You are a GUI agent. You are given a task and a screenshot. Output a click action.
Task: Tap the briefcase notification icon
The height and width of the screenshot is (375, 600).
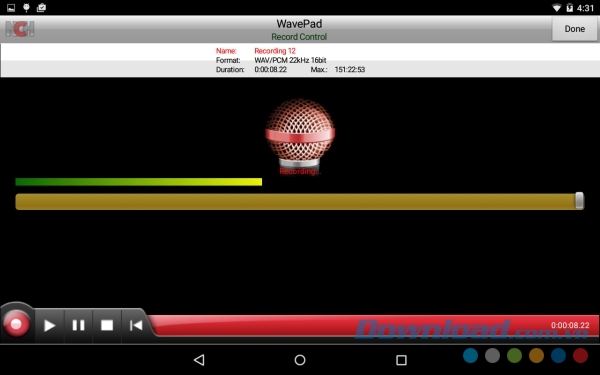tap(41, 8)
